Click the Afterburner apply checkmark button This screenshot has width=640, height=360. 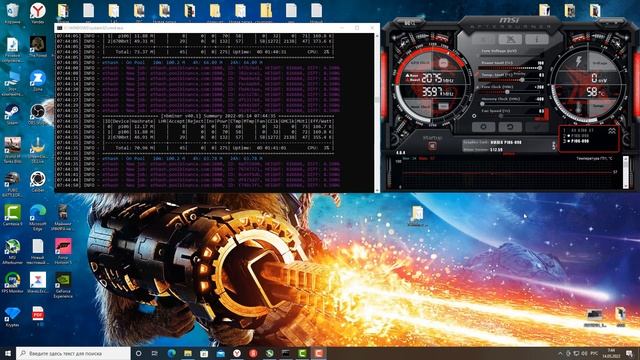coord(536,127)
